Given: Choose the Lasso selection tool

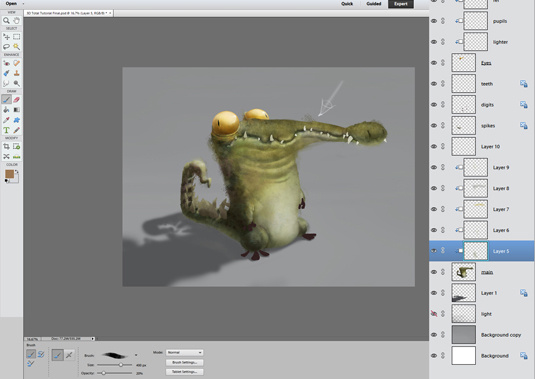Looking at the screenshot, I should click(6, 46).
